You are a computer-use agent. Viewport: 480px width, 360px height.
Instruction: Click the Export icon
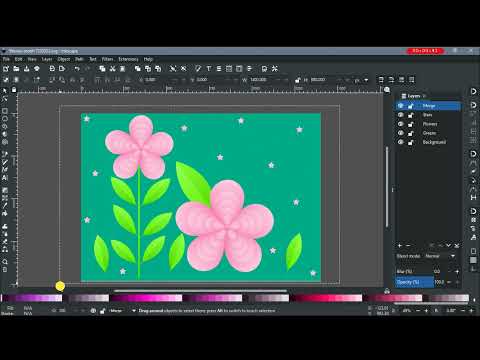(62, 69)
